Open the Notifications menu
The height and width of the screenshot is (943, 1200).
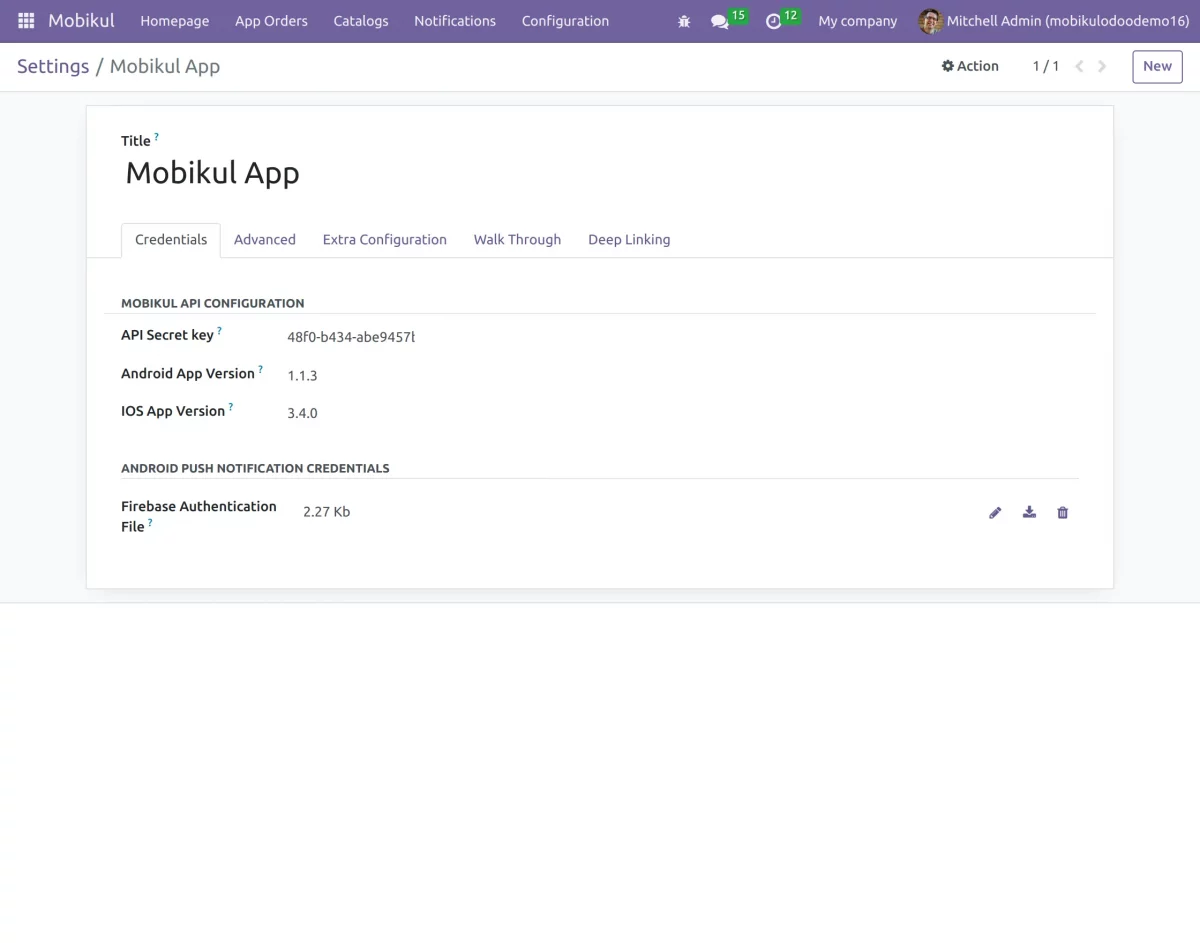[455, 21]
